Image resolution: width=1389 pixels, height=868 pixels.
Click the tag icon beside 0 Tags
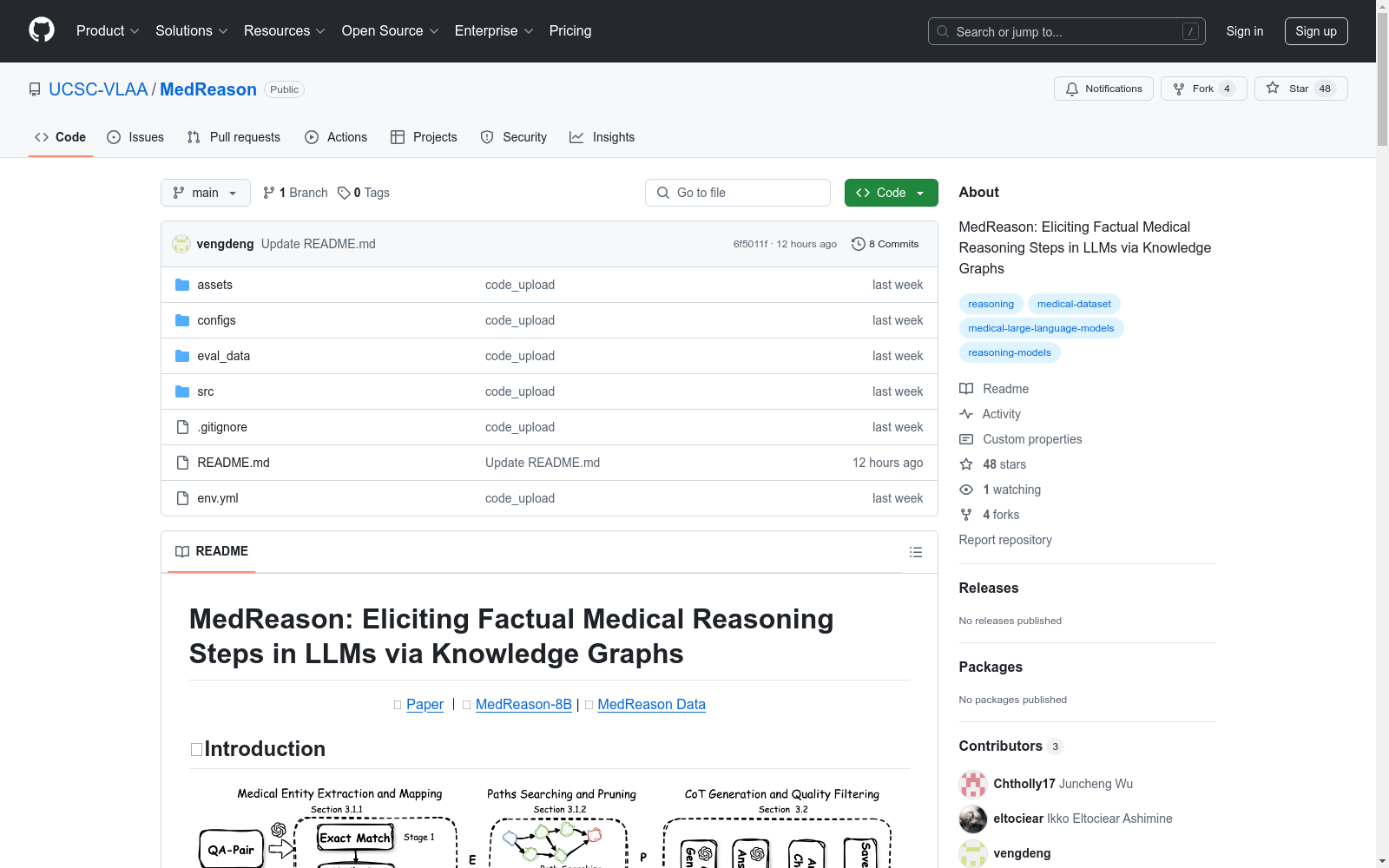(x=344, y=193)
